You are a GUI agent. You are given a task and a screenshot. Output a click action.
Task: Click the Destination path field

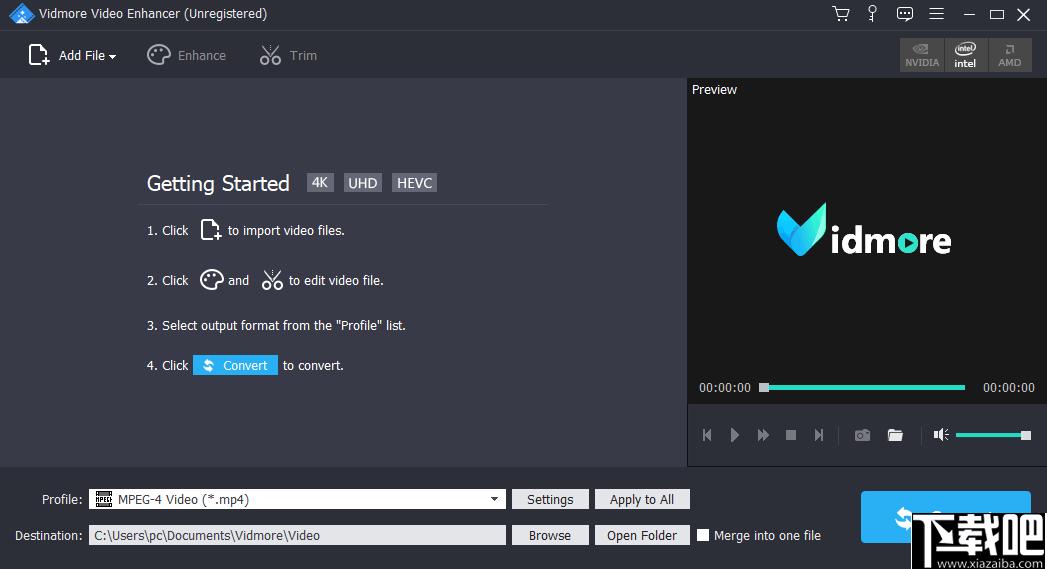coord(297,536)
